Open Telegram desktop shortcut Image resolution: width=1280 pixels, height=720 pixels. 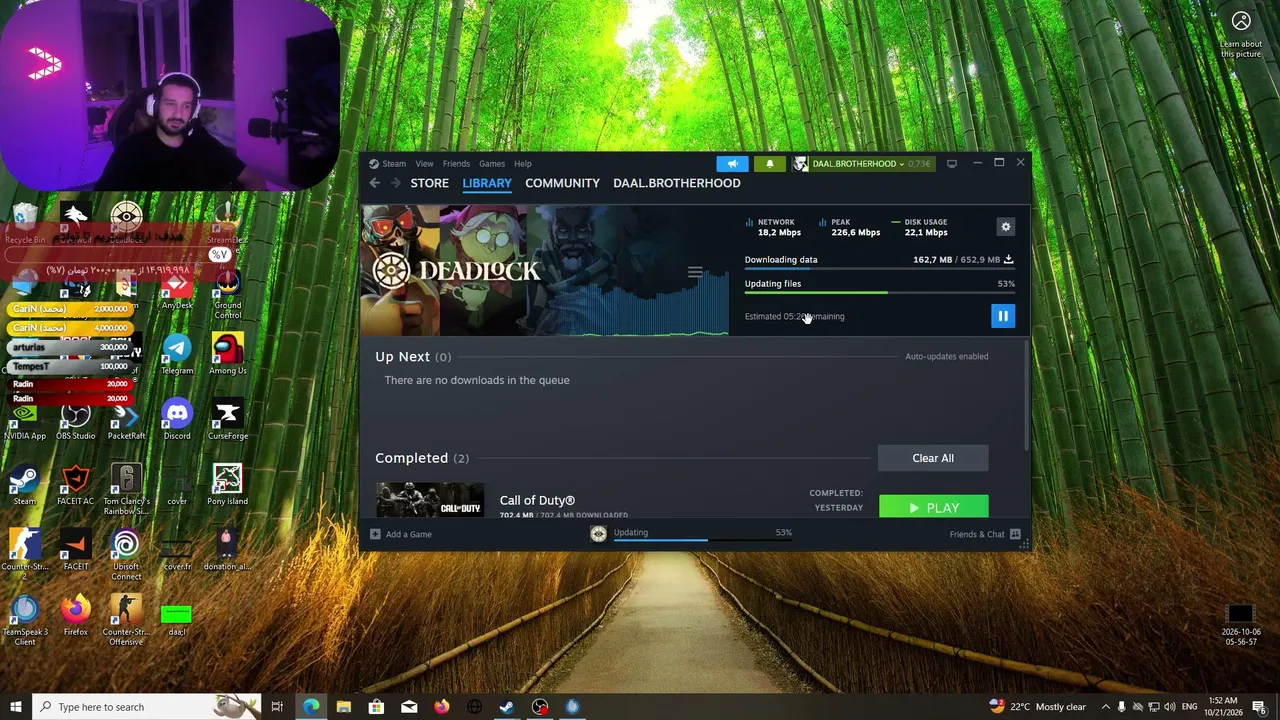coord(177,355)
